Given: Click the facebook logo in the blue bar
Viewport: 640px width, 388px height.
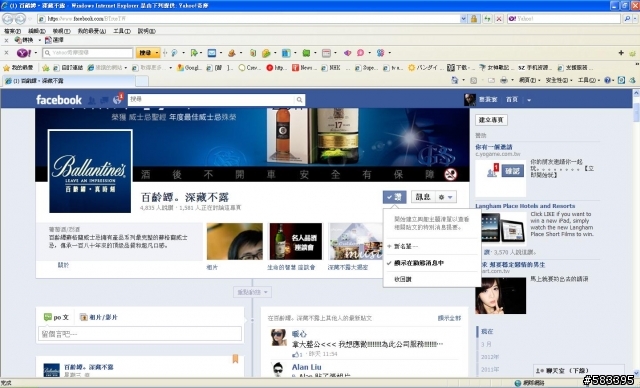Looking at the screenshot, I should pyautogui.click(x=59, y=100).
